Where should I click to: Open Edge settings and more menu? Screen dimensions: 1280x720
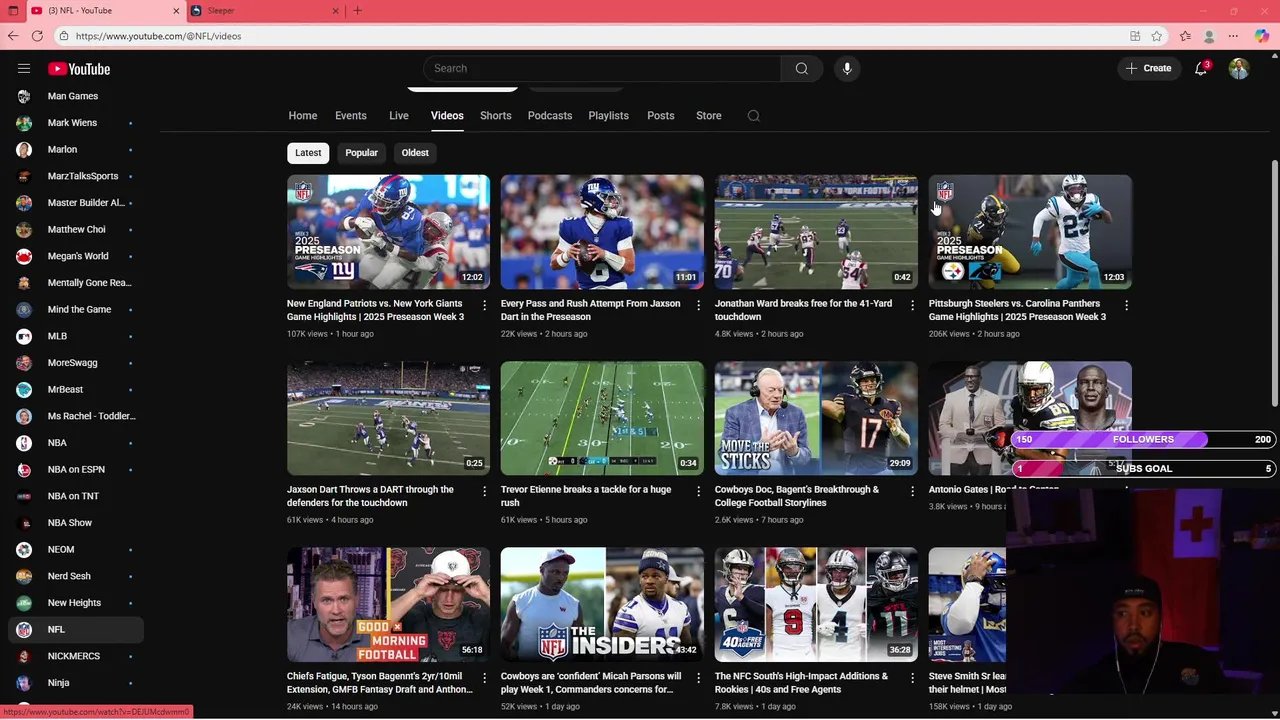1233,36
